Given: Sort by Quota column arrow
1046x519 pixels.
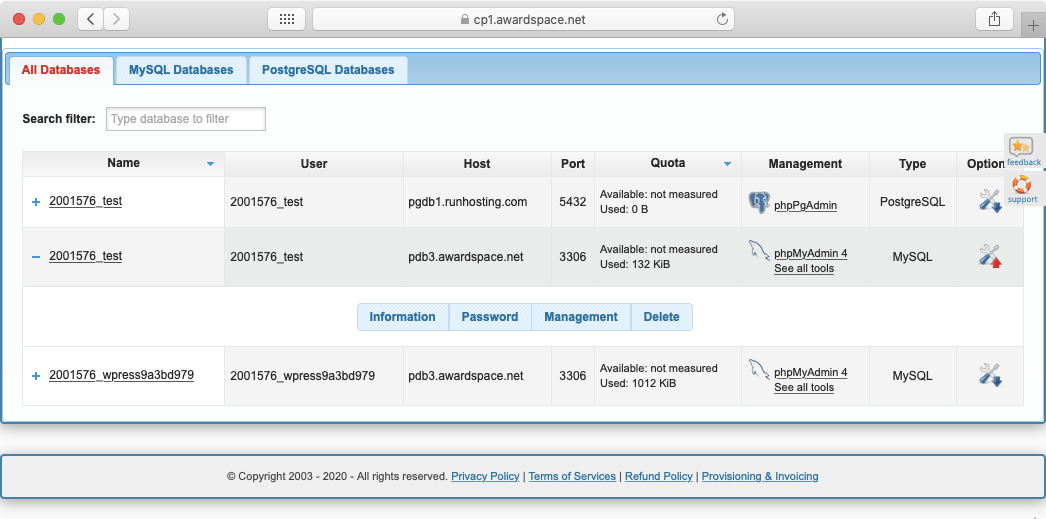Looking at the screenshot, I should tap(727, 163).
